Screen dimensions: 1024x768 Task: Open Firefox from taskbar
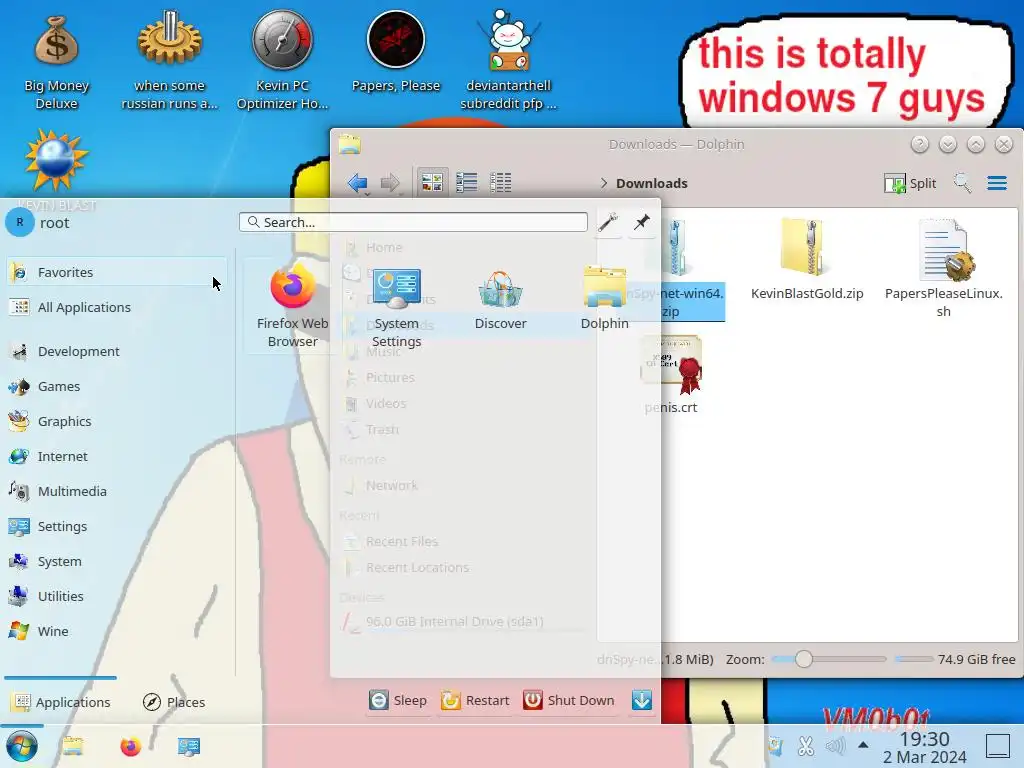click(131, 746)
